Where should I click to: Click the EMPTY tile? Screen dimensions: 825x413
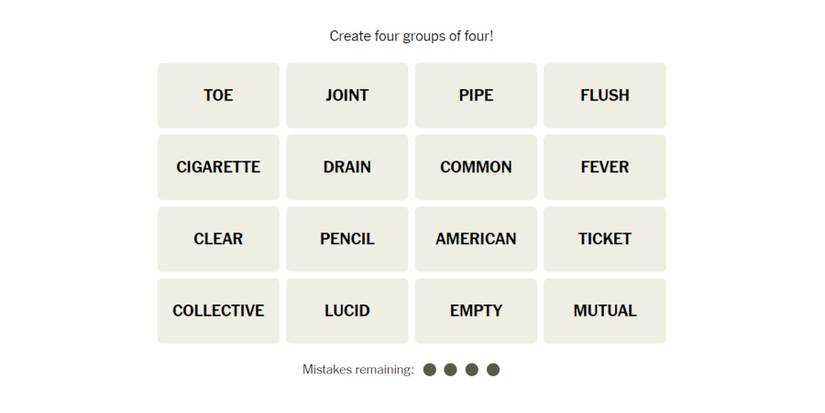click(476, 311)
